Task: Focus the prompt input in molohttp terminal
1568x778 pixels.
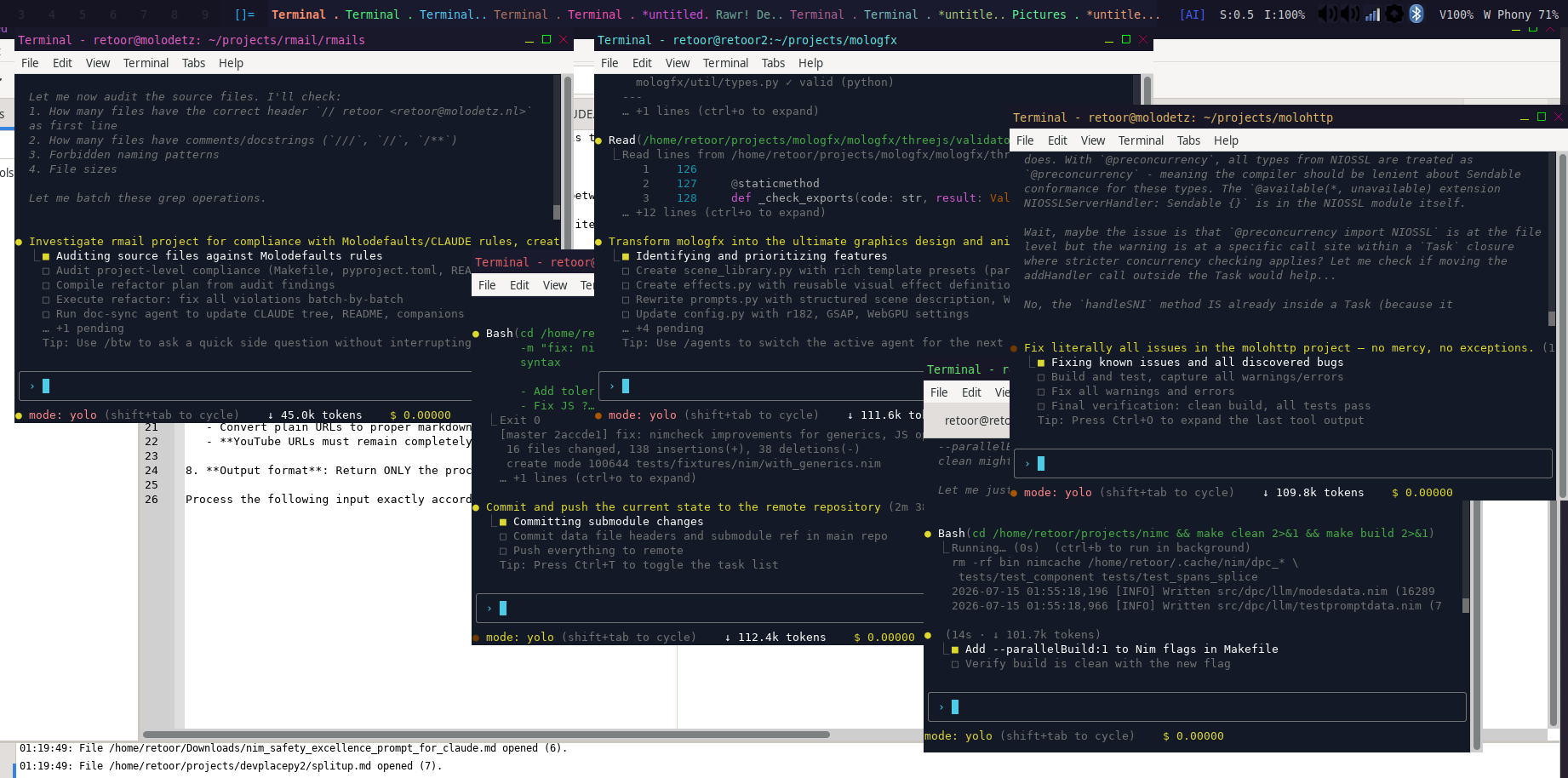Action: point(1282,463)
